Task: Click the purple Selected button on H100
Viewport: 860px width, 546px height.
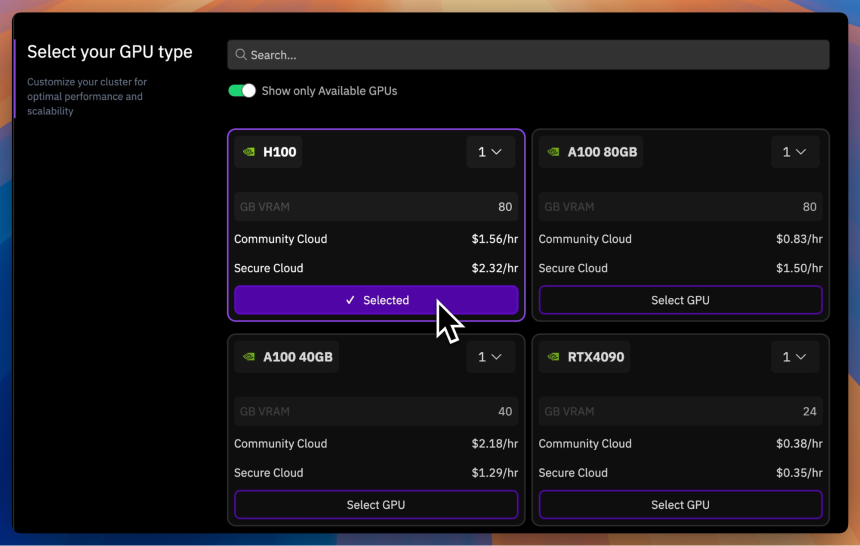Action: point(376,300)
